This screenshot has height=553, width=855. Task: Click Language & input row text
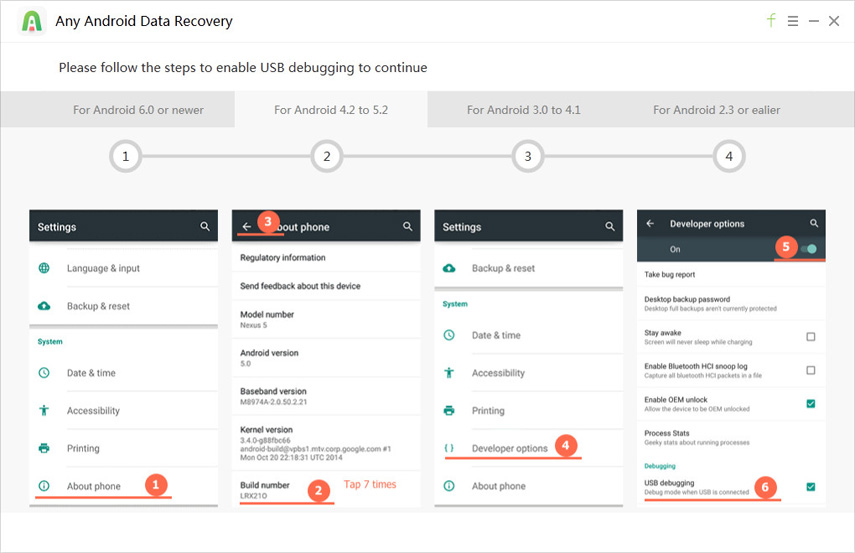pos(103,268)
